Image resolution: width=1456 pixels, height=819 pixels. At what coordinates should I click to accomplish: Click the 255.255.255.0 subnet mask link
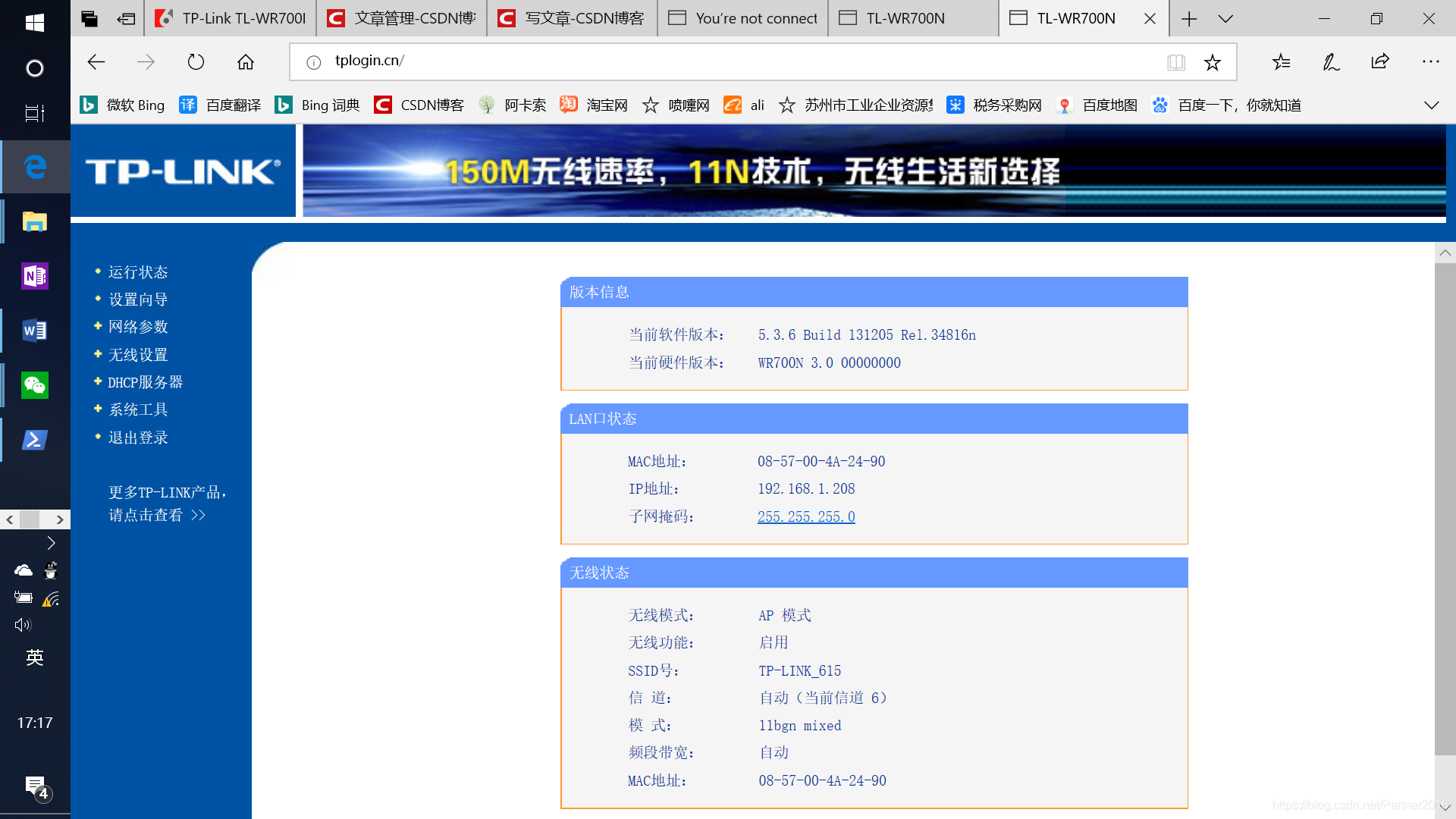coord(806,516)
